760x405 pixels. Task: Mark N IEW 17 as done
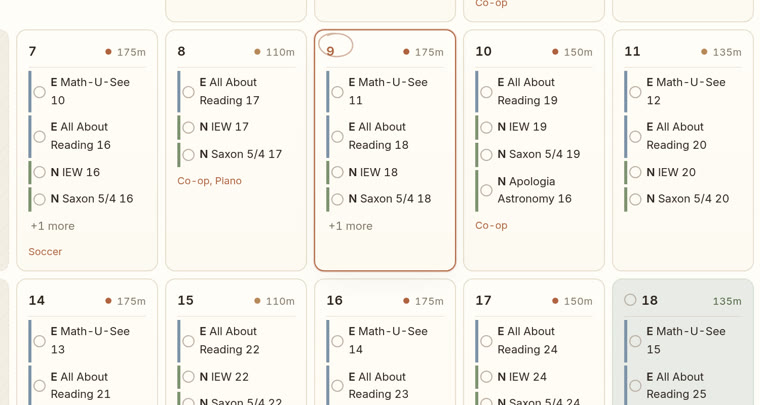pos(189,127)
